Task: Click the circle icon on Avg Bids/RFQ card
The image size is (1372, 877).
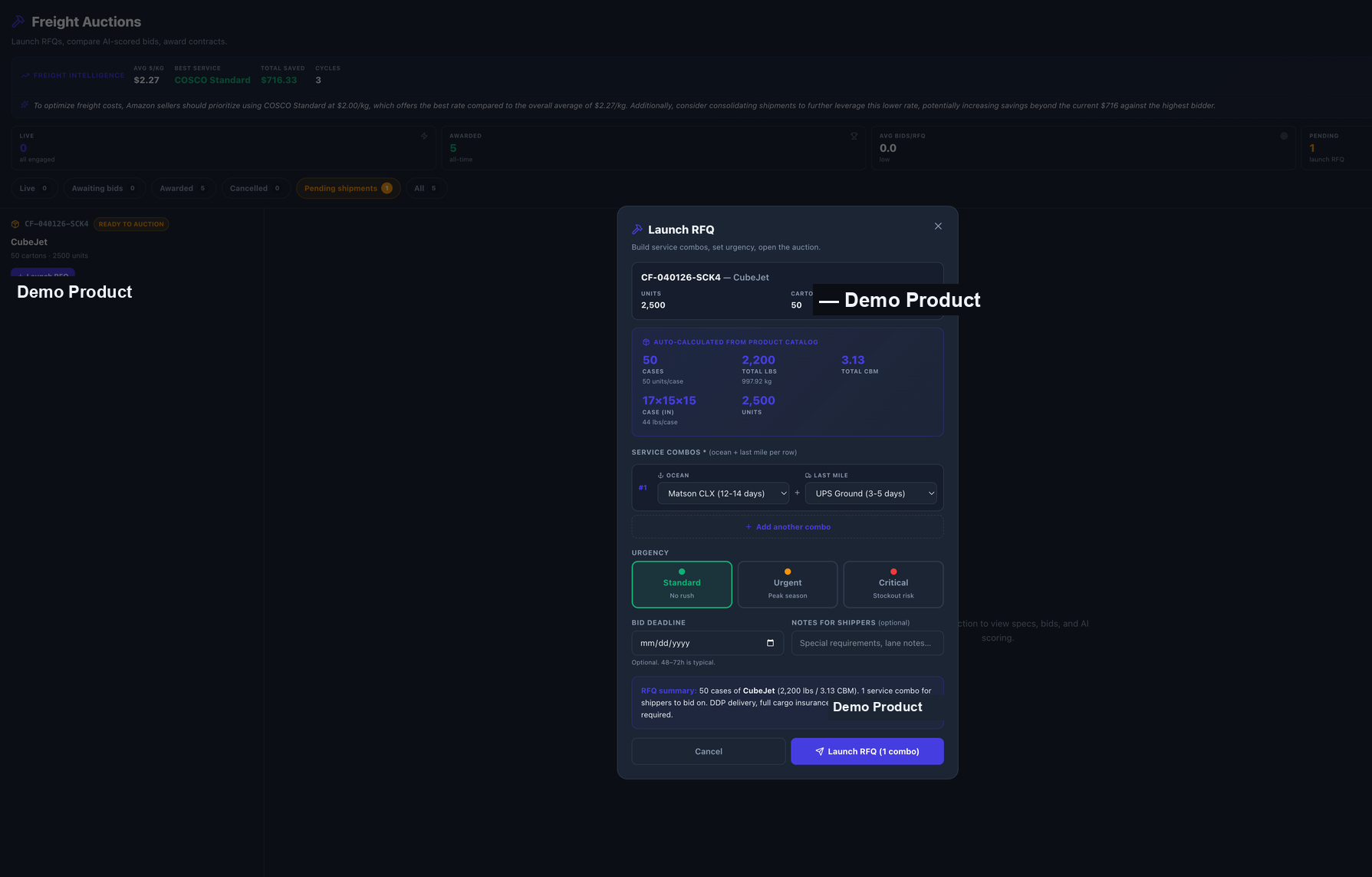Action: (x=1284, y=136)
